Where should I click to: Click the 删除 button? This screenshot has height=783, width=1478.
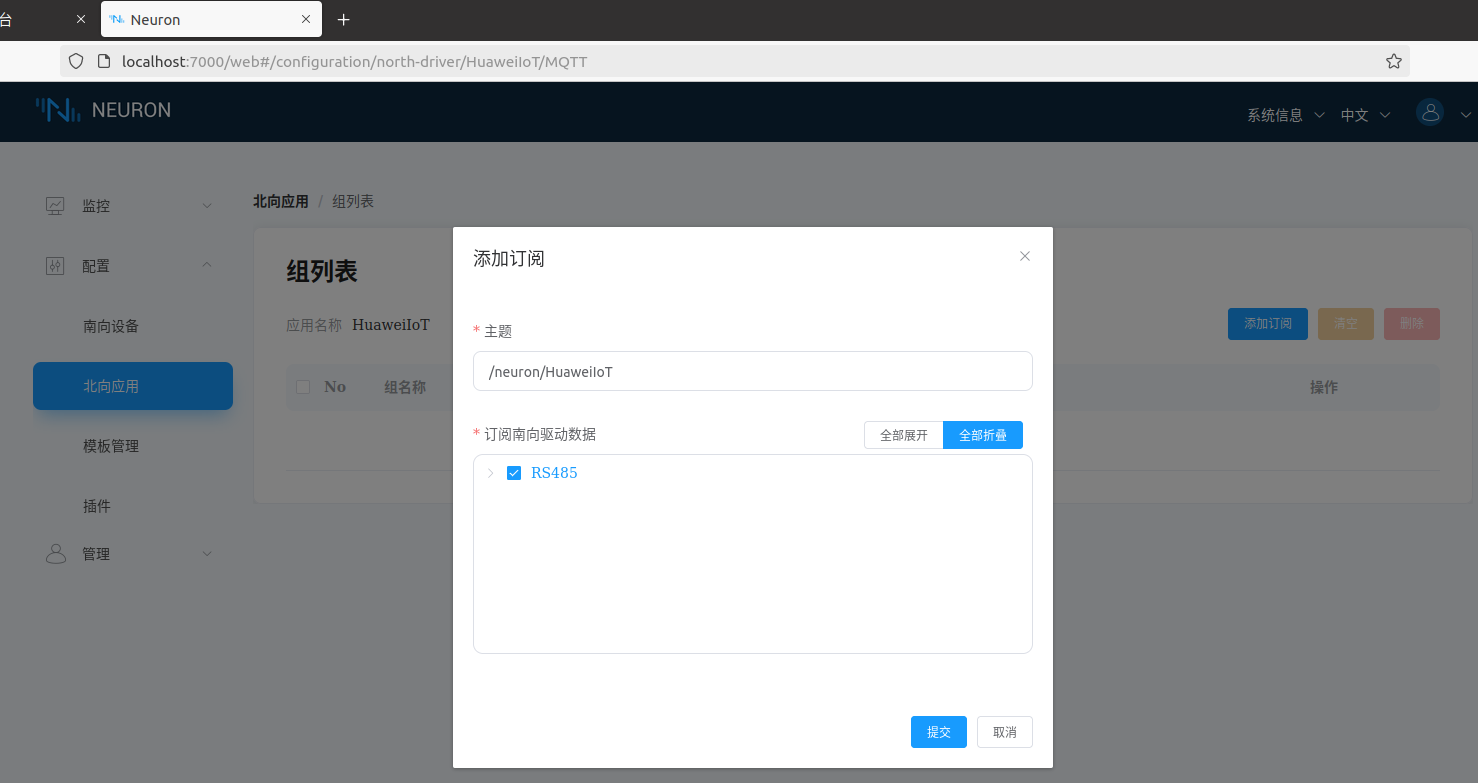[1412, 324]
